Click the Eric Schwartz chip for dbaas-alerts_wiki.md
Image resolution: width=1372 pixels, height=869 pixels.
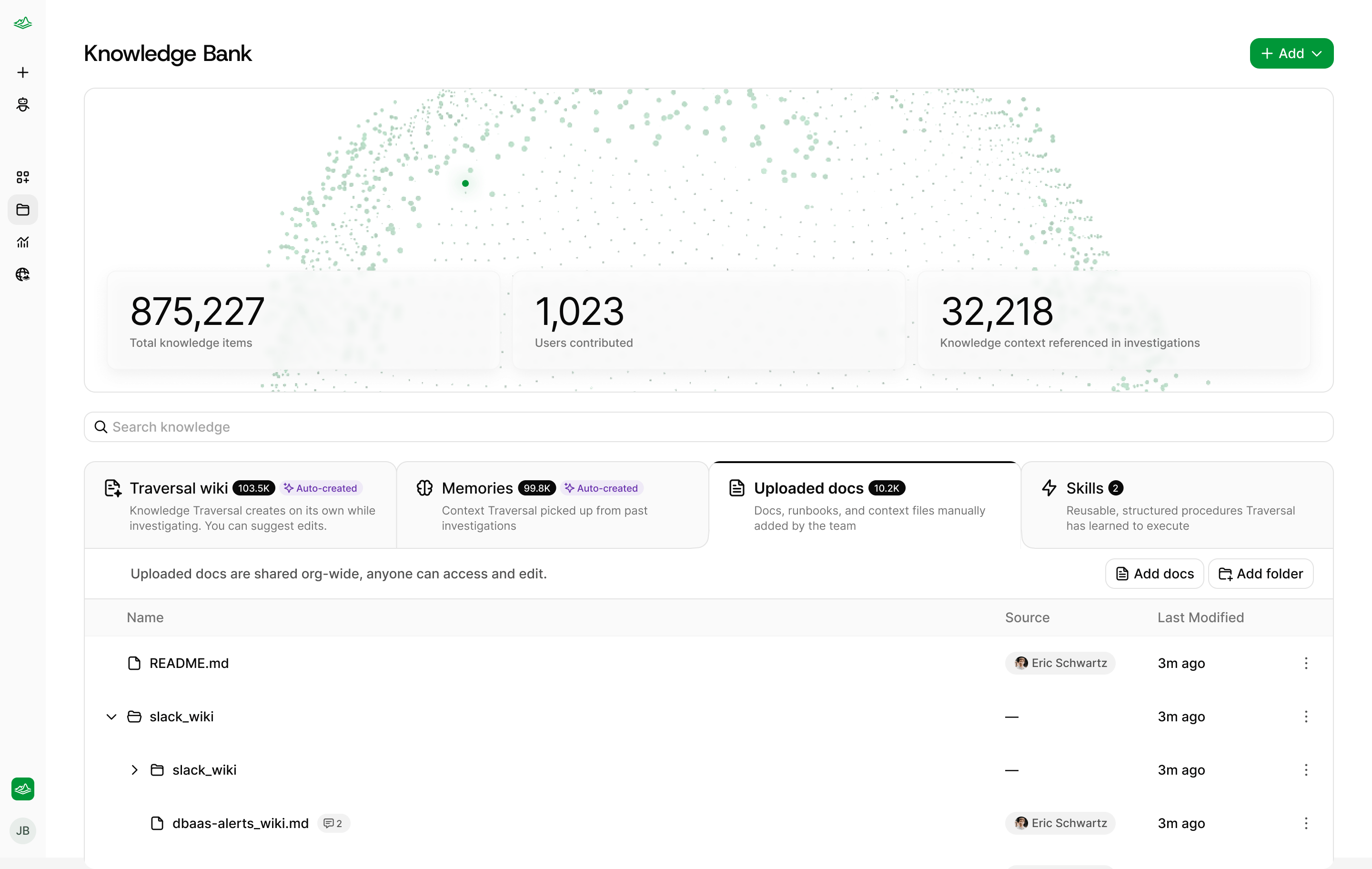pyautogui.click(x=1060, y=823)
